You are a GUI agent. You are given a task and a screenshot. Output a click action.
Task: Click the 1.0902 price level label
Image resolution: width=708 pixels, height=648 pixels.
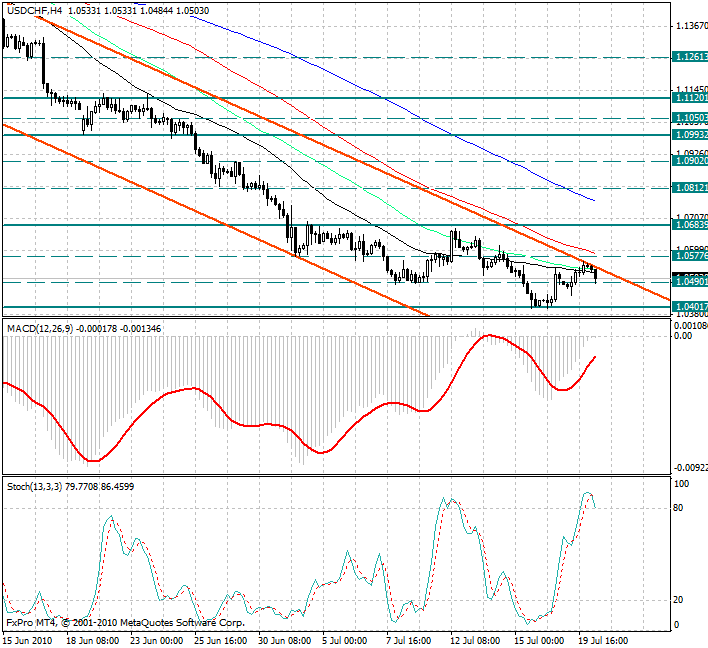(x=690, y=161)
